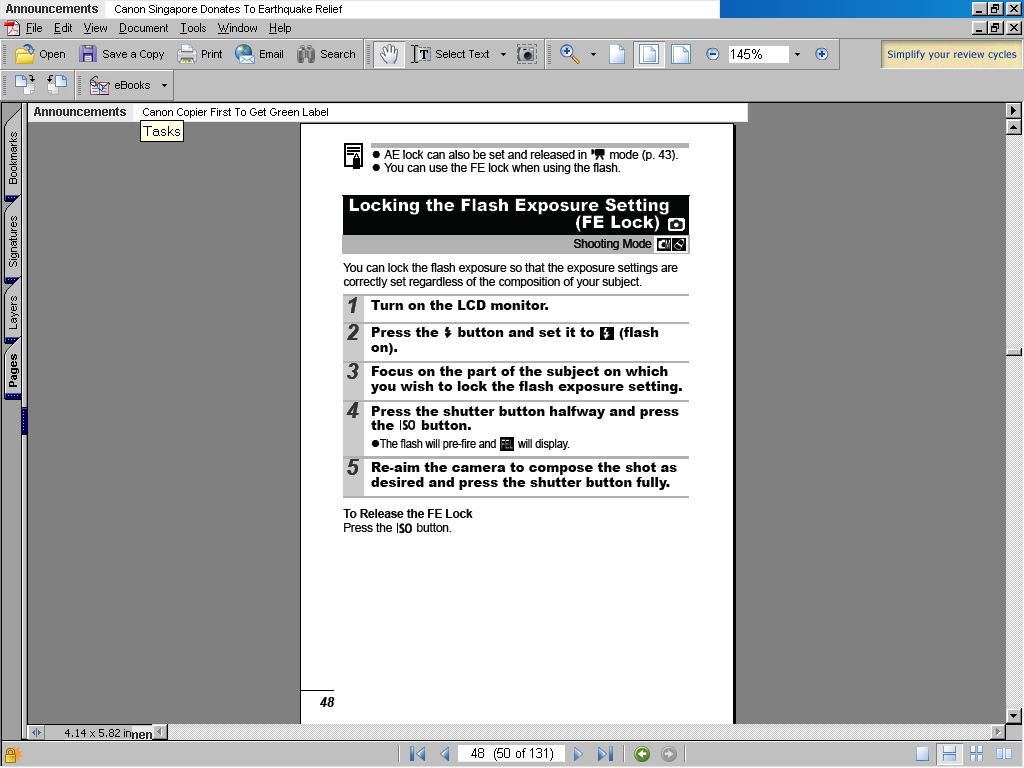Open the zoom percentage dropdown
This screenshot has height=768, width=1024.
(797, 54)
